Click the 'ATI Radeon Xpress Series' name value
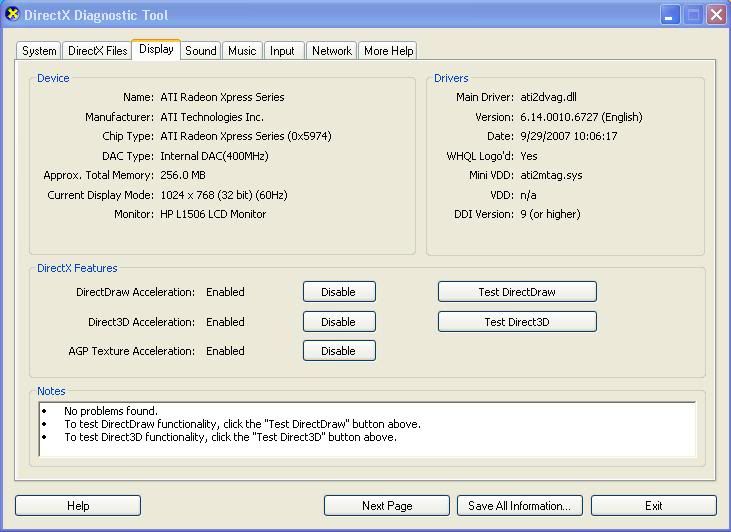731x532 pixels. [x=222, y=97]
